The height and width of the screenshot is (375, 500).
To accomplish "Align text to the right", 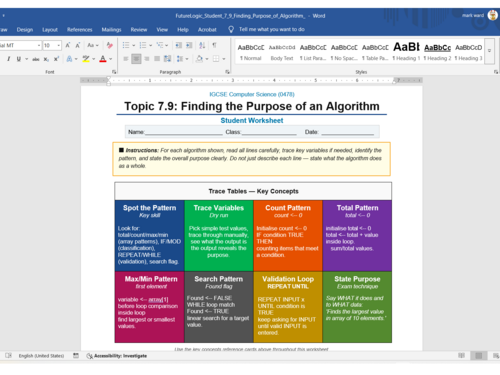I will coord(147,59).
